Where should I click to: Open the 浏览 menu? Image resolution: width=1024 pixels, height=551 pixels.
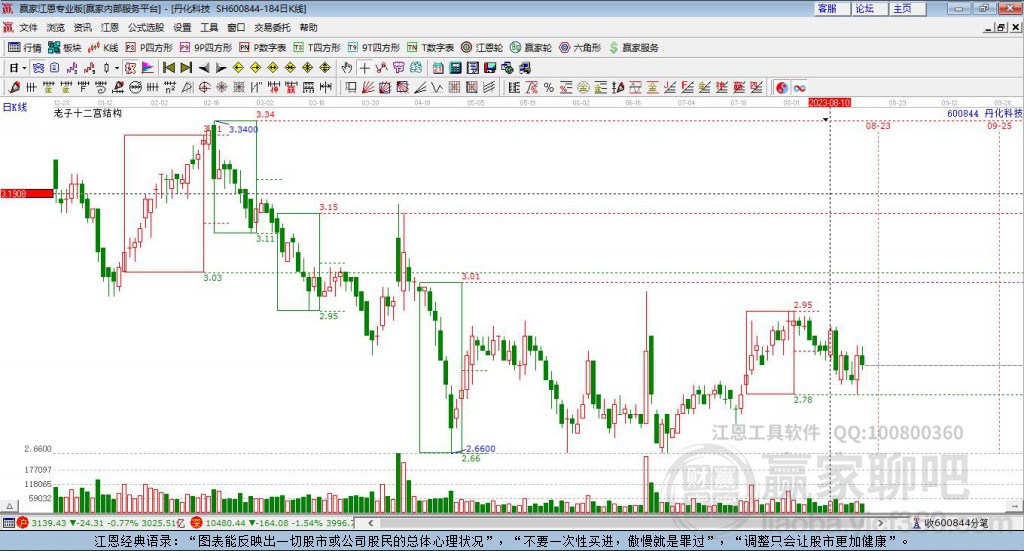coord(56,27)
